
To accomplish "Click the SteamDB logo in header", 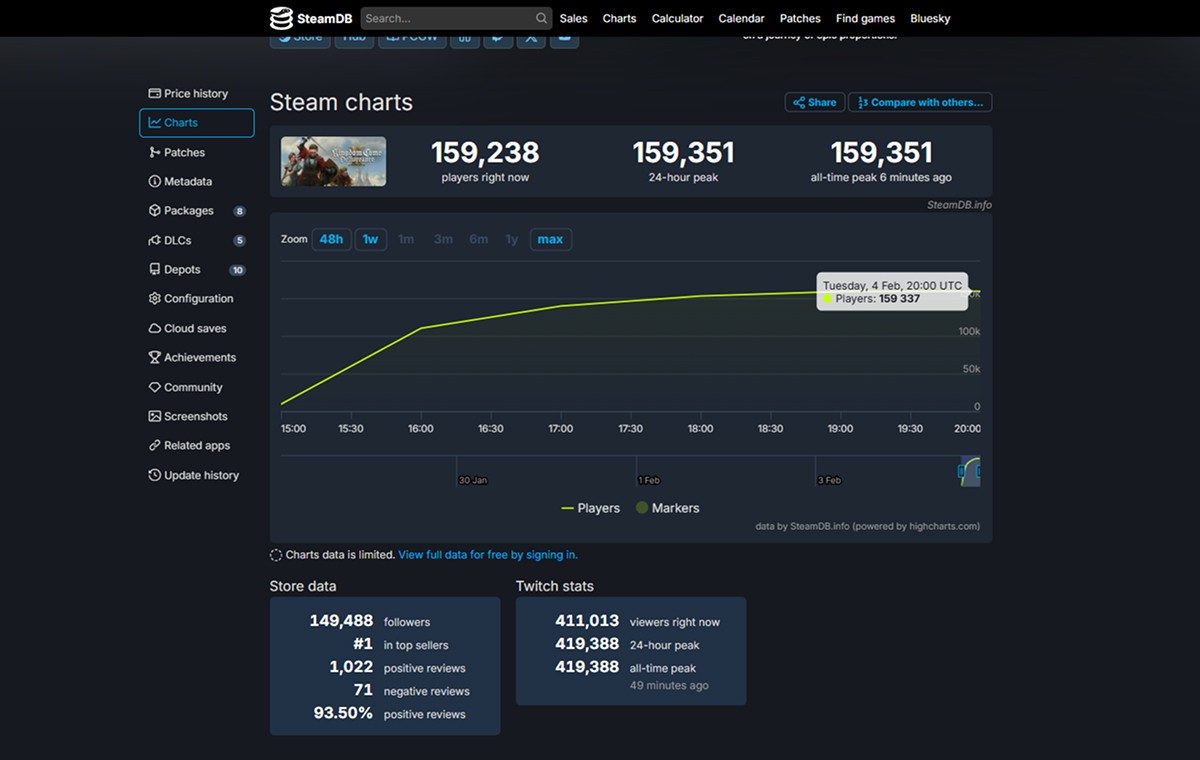I will 310,18.
